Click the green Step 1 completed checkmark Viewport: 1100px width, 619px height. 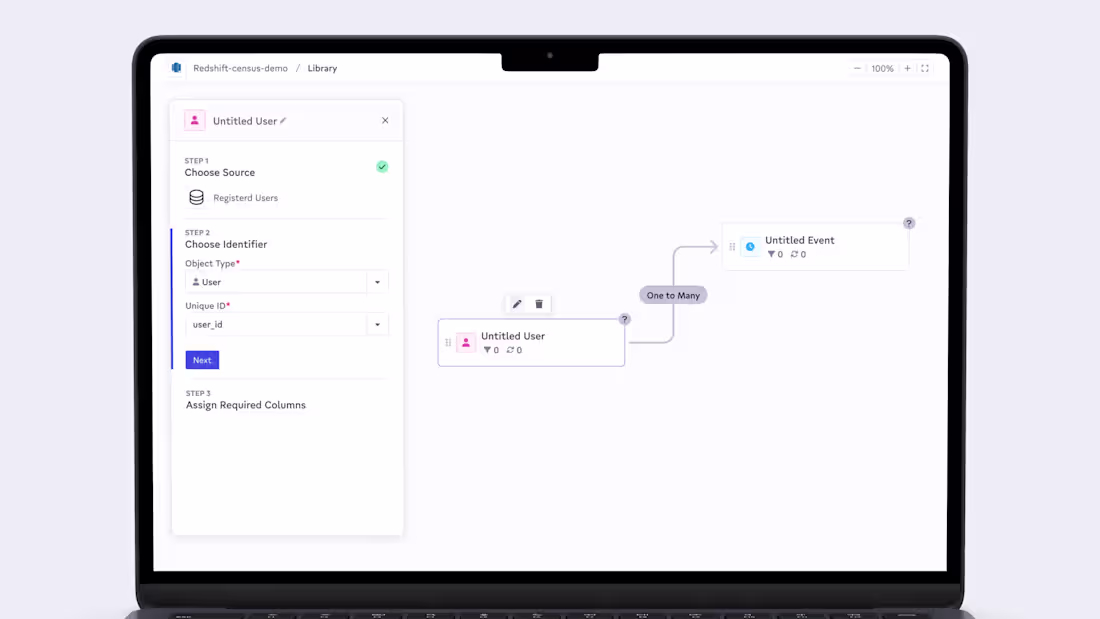[x=382, y=166]
